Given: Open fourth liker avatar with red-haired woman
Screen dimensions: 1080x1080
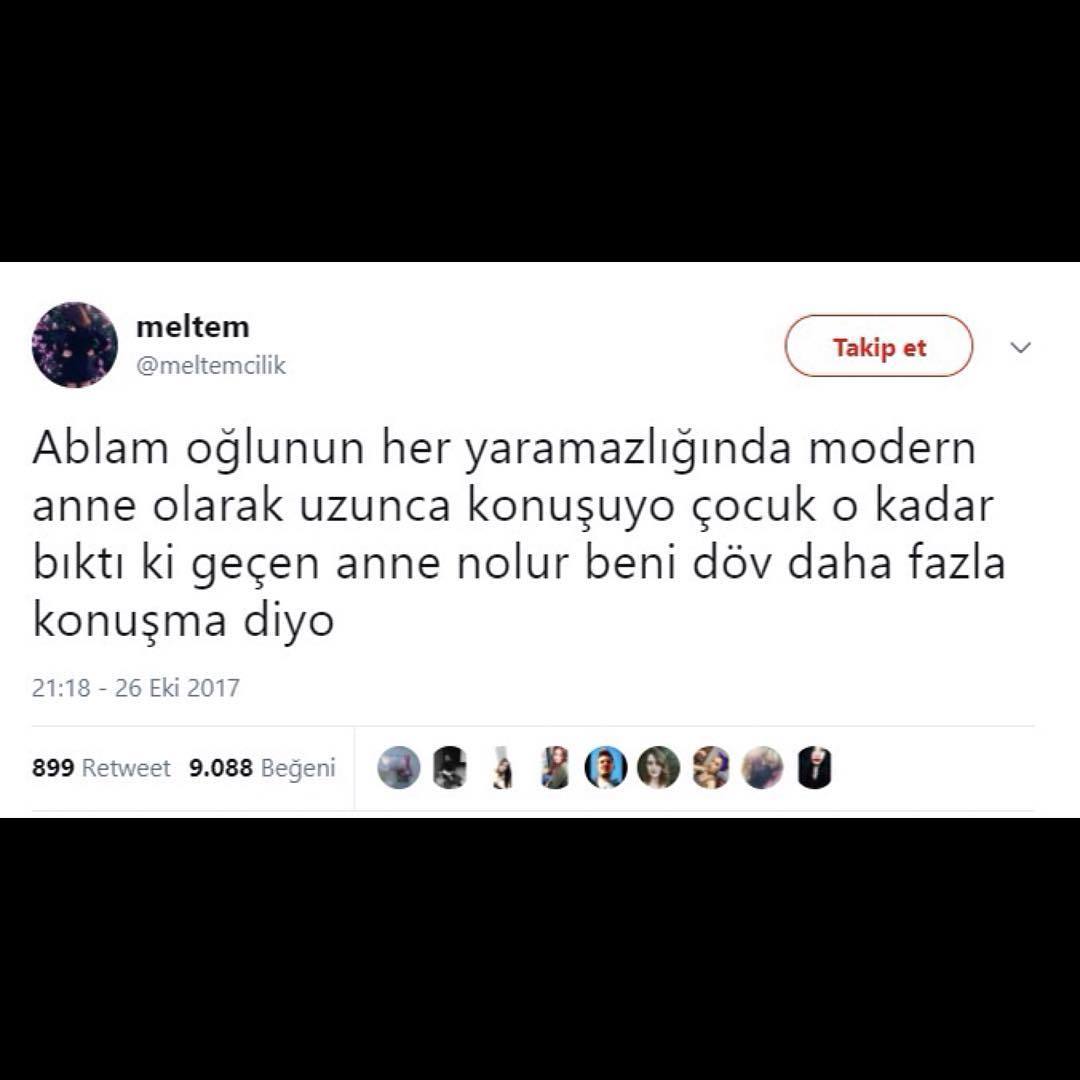Looking at the screenshot, I should coord(554,767).
